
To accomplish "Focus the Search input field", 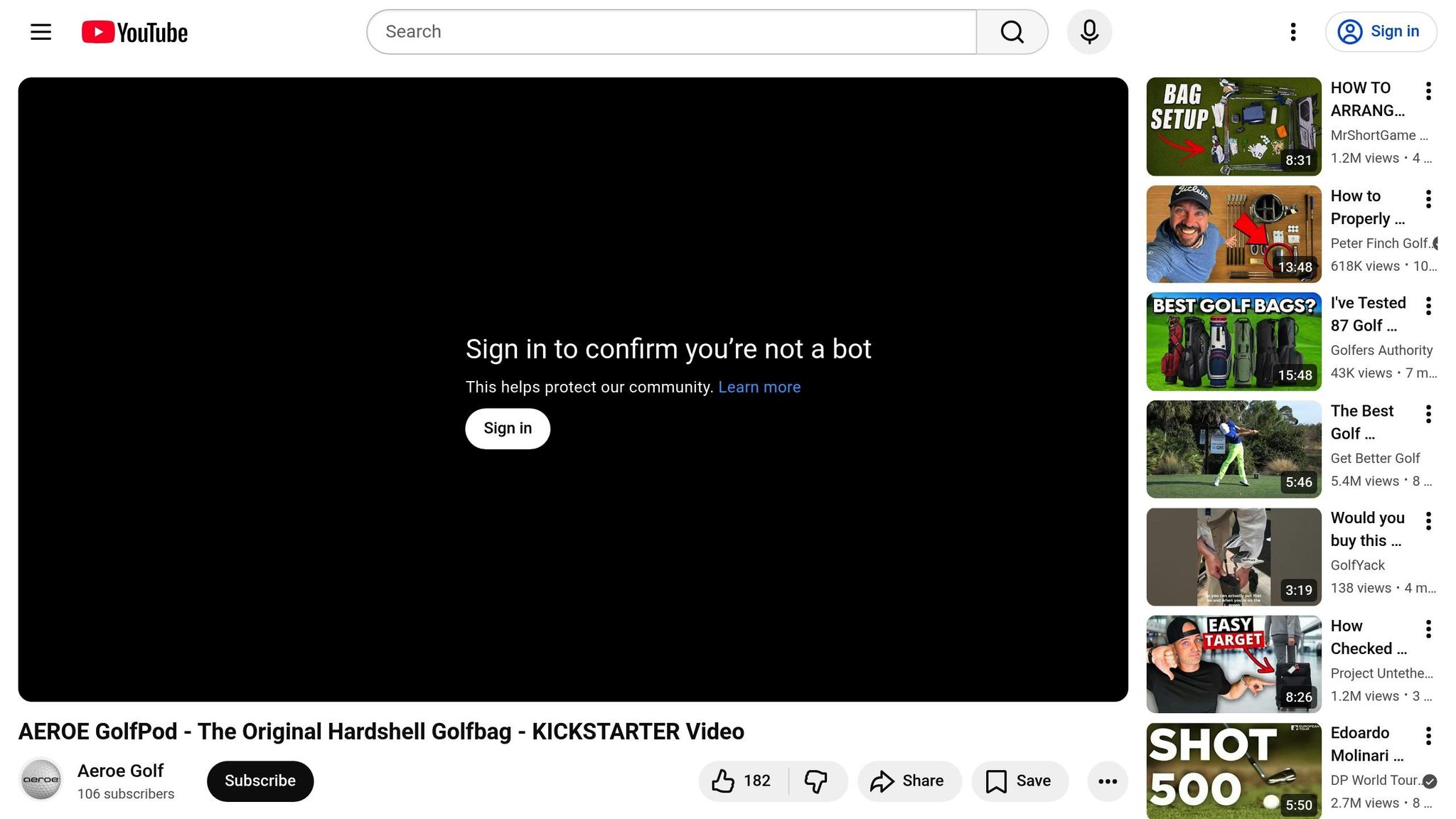I will coord(670,32).
